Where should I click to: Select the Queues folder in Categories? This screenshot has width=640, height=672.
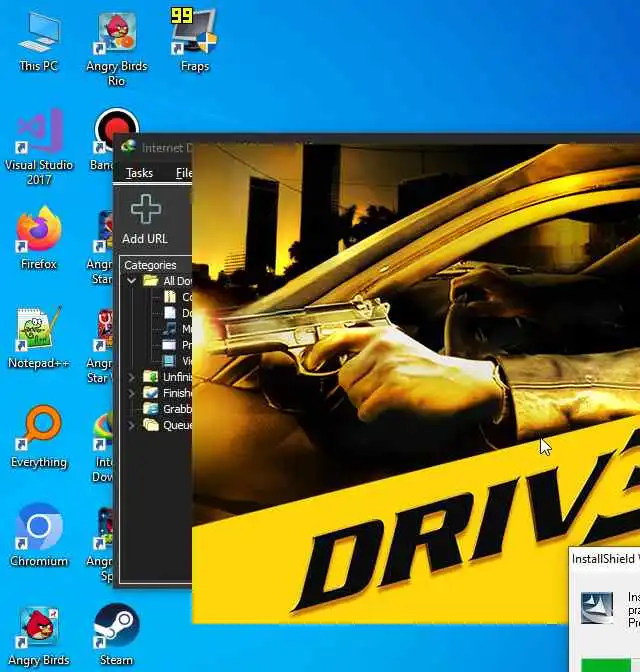tap(168, 425)
